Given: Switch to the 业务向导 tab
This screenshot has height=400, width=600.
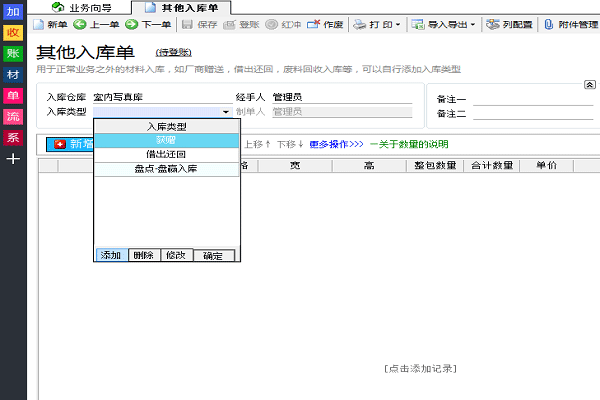Looking at the screenshot, I should [x=82, y=8].
